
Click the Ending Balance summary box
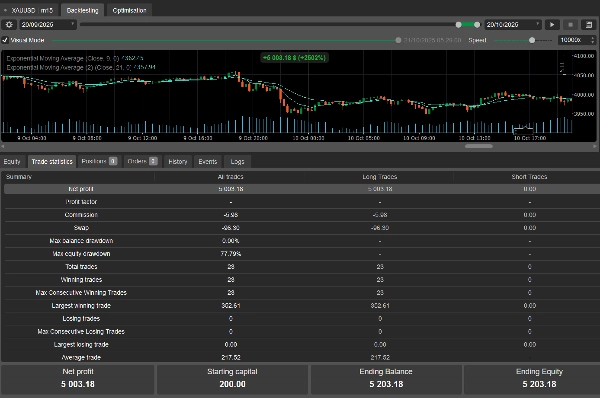(x=386, y=379)
